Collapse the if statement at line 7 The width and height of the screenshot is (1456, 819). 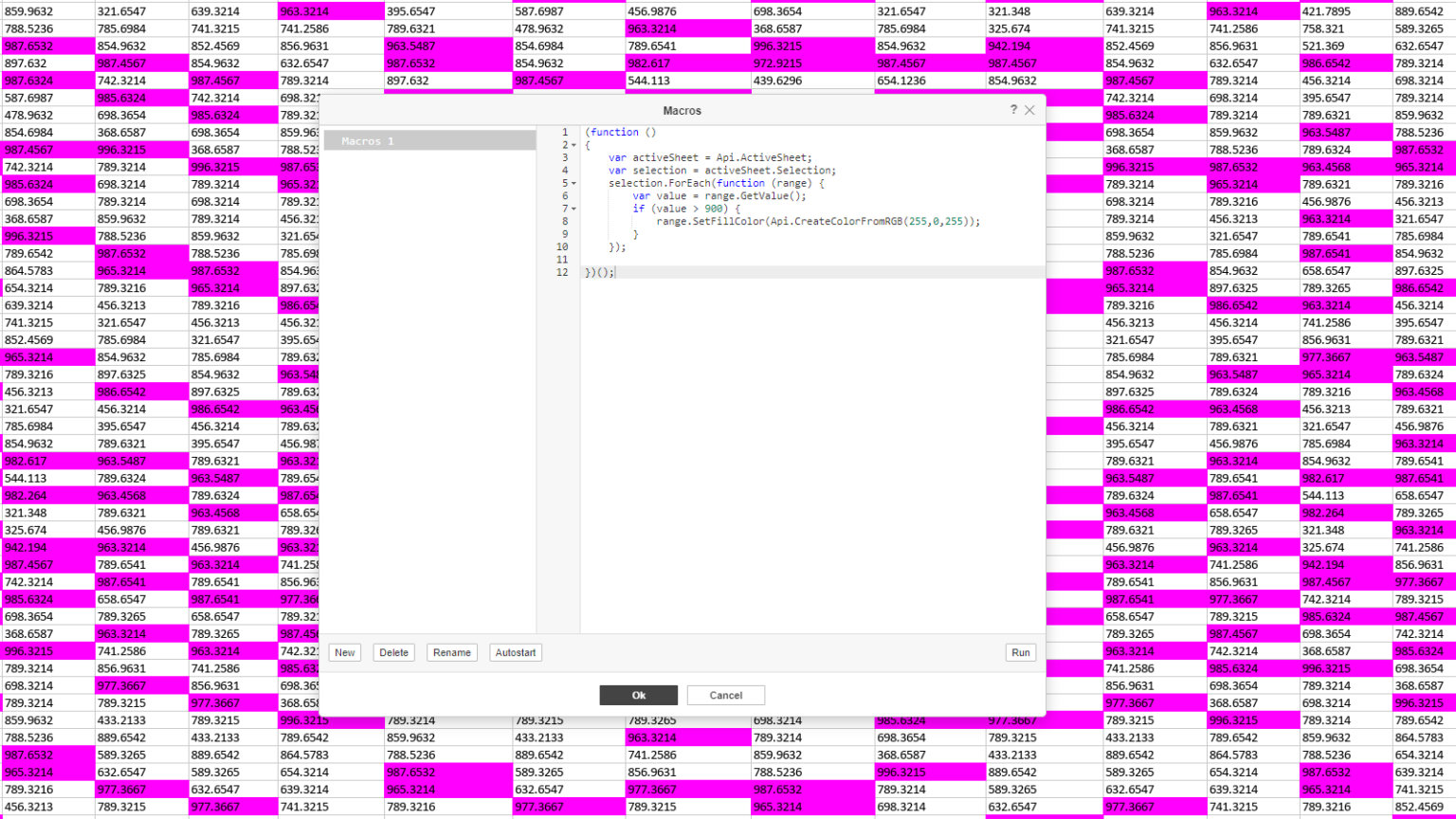coord(573,210)
